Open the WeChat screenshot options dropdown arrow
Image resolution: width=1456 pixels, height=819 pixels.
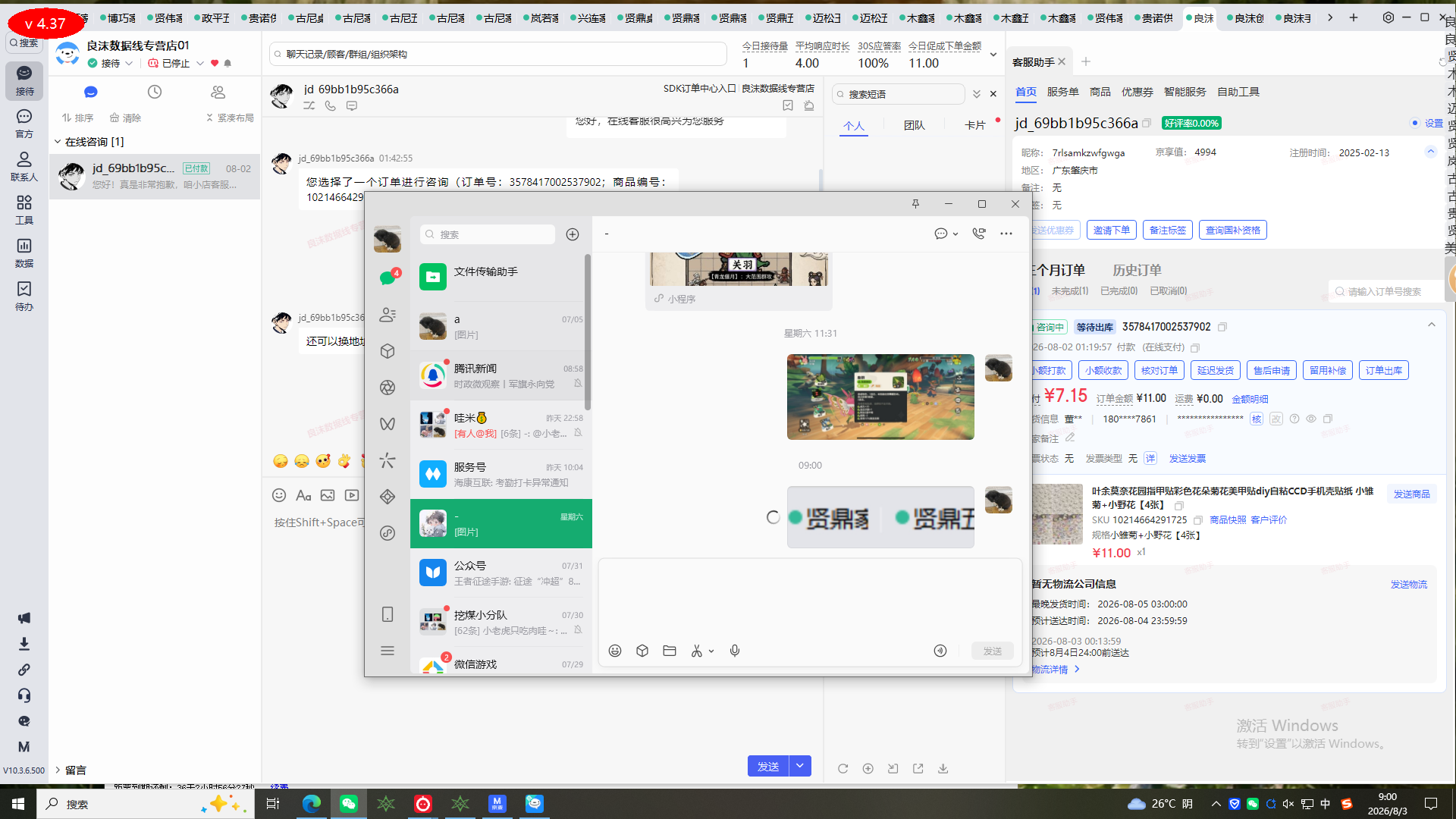pos(711,651)
